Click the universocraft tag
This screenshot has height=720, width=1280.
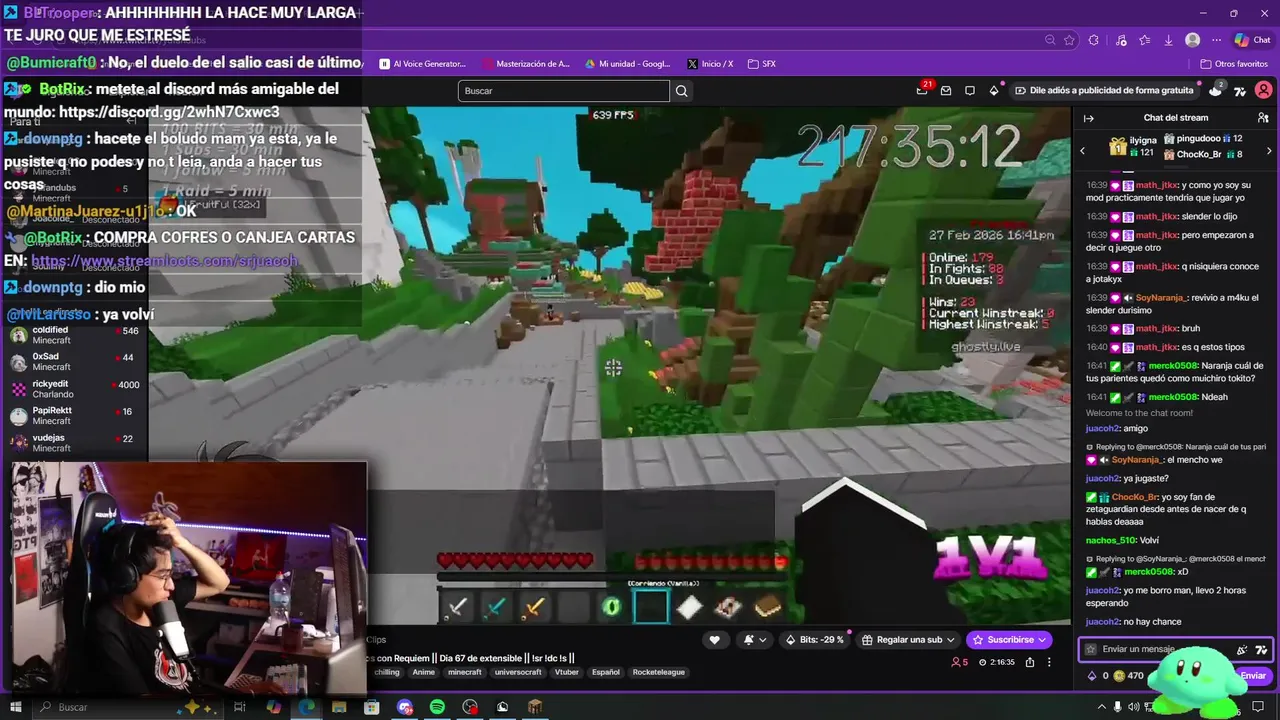tap(518, 672)
